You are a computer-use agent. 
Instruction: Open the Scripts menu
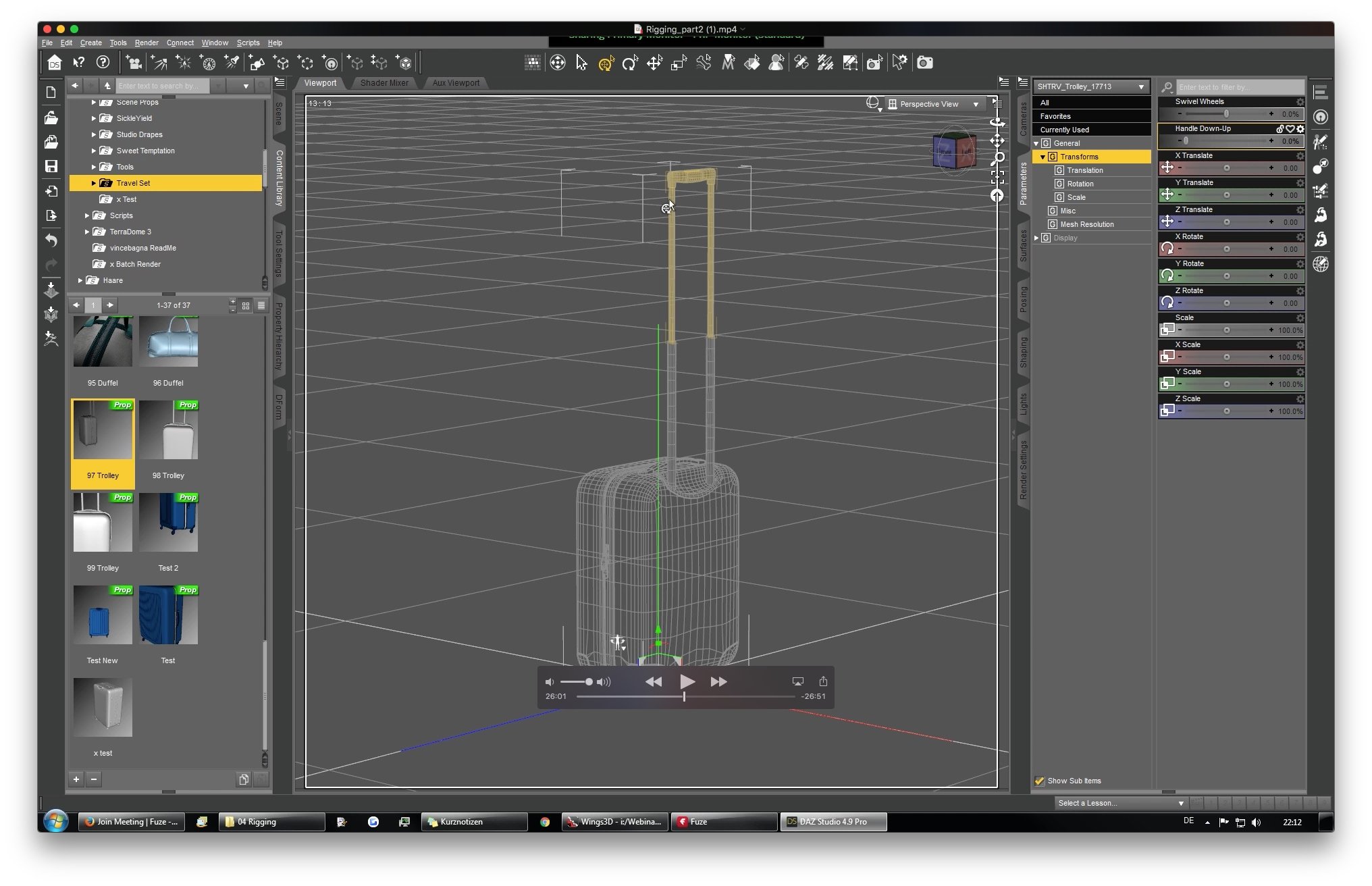click(248, 43)
